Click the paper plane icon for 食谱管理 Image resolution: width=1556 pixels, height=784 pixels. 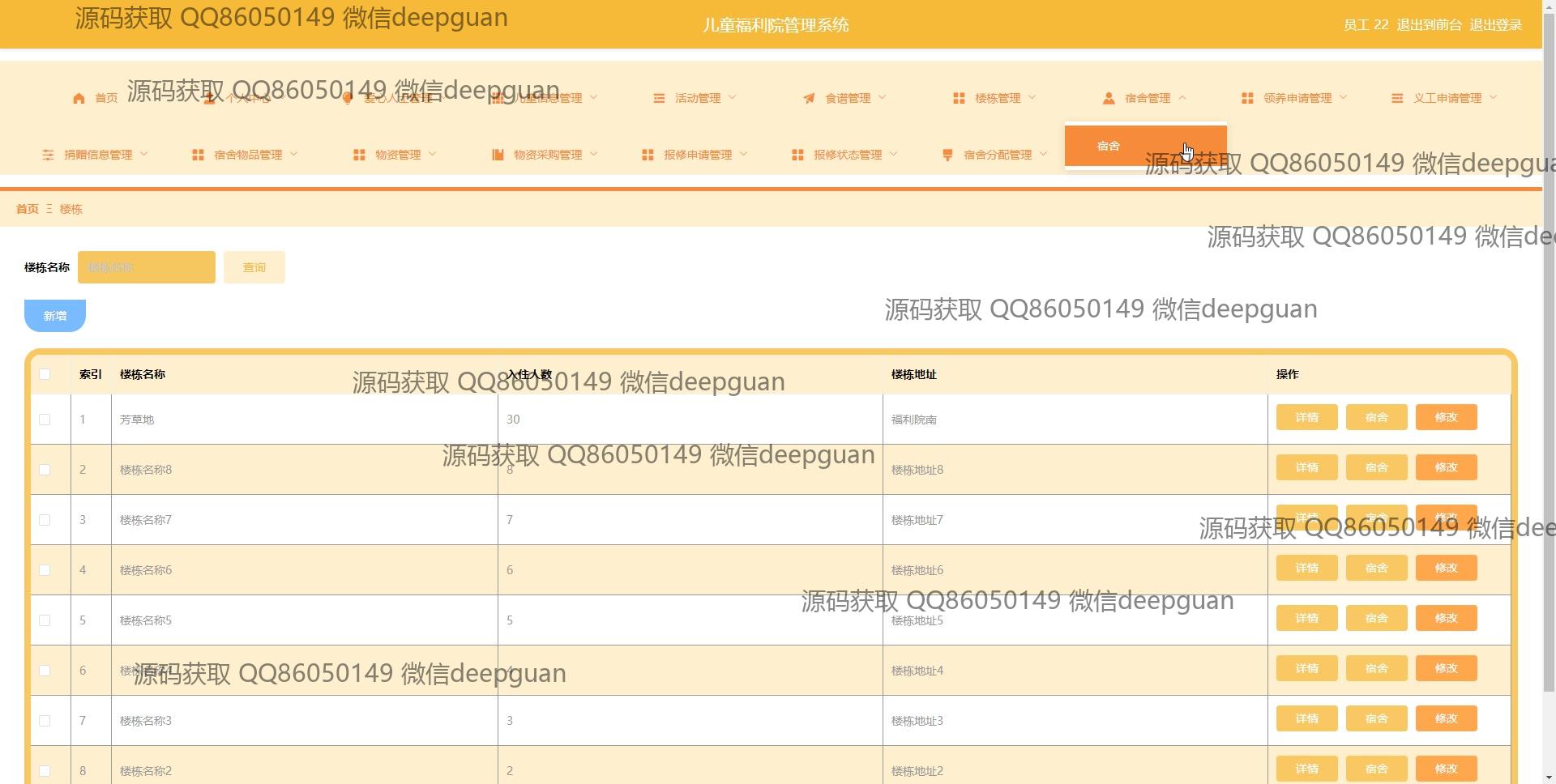click(x=809, y=98)
